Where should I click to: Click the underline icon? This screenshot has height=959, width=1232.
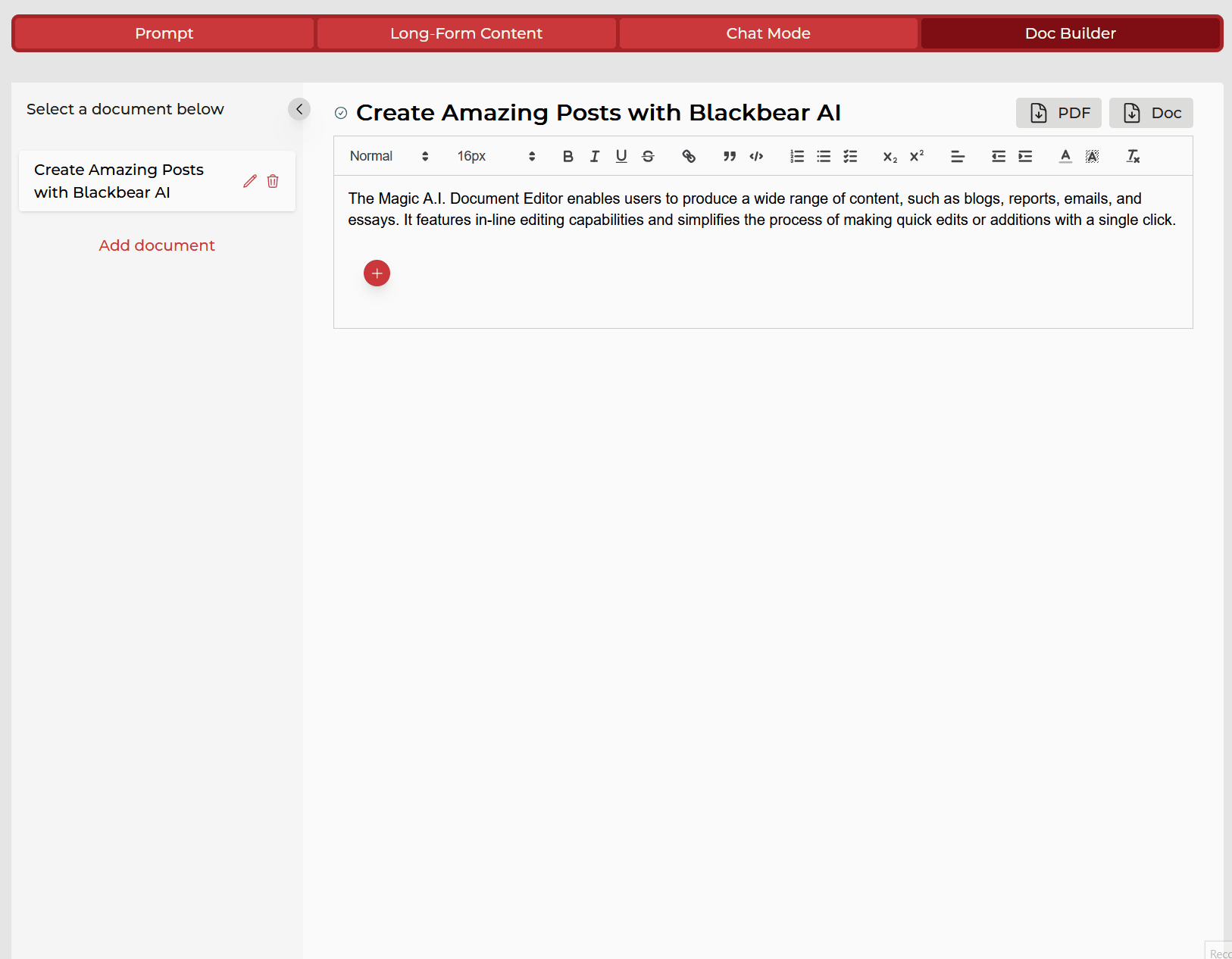click(621, 156)
